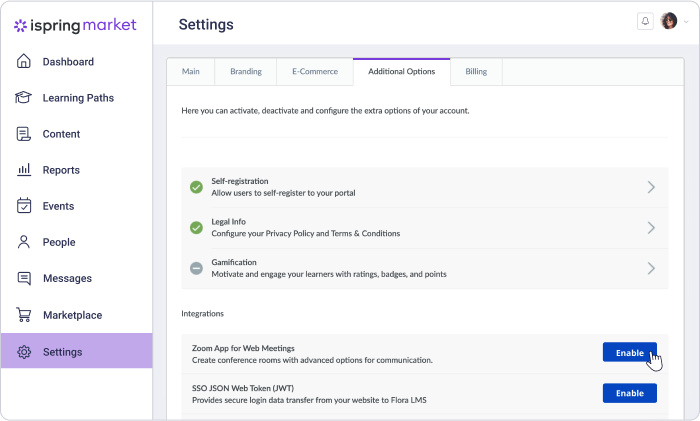Click the Events calendar icon

tap(24, 206)
